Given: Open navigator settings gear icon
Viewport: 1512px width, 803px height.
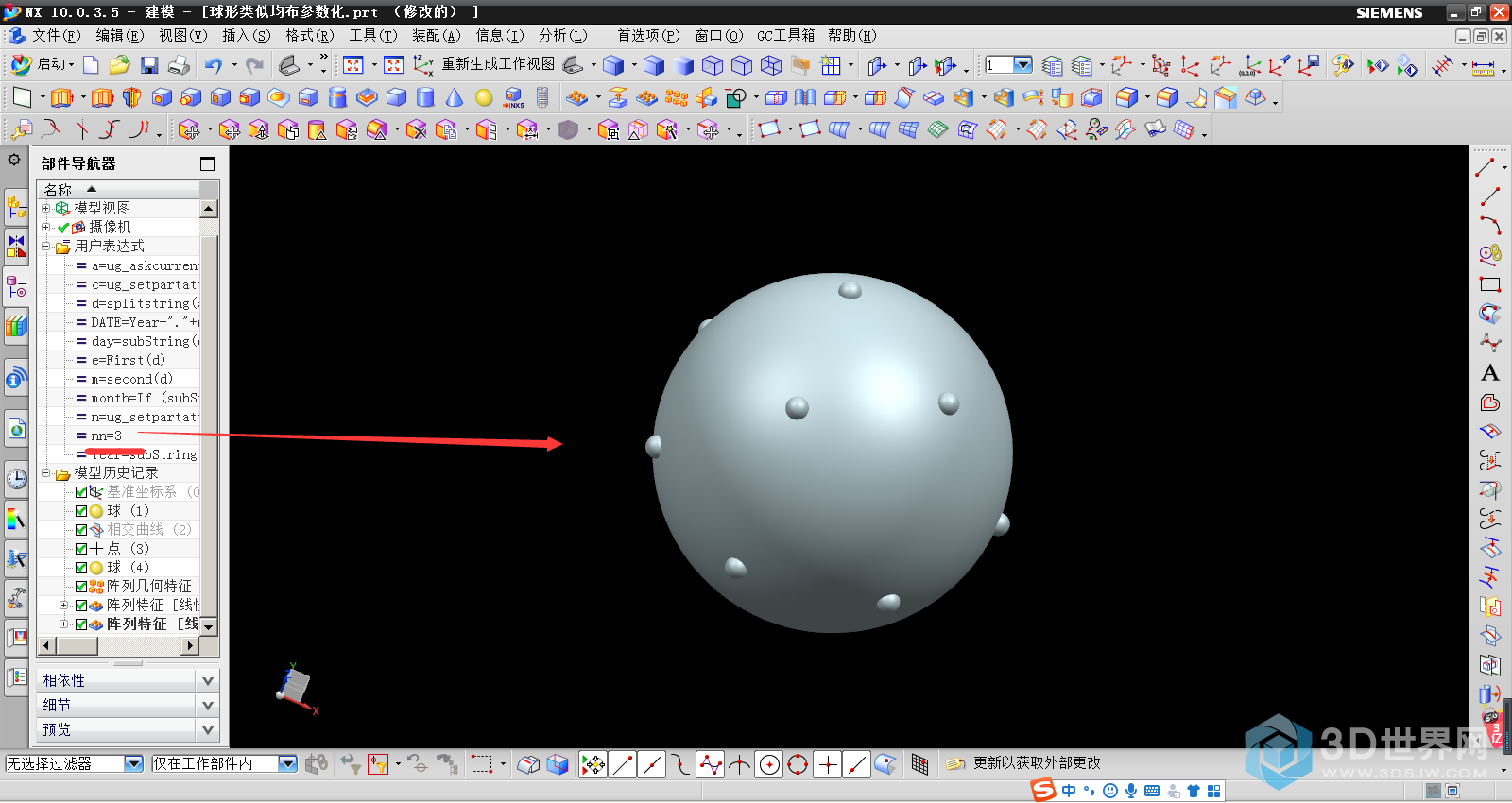Looking at the screenshot, I should (x=14, y=160).
